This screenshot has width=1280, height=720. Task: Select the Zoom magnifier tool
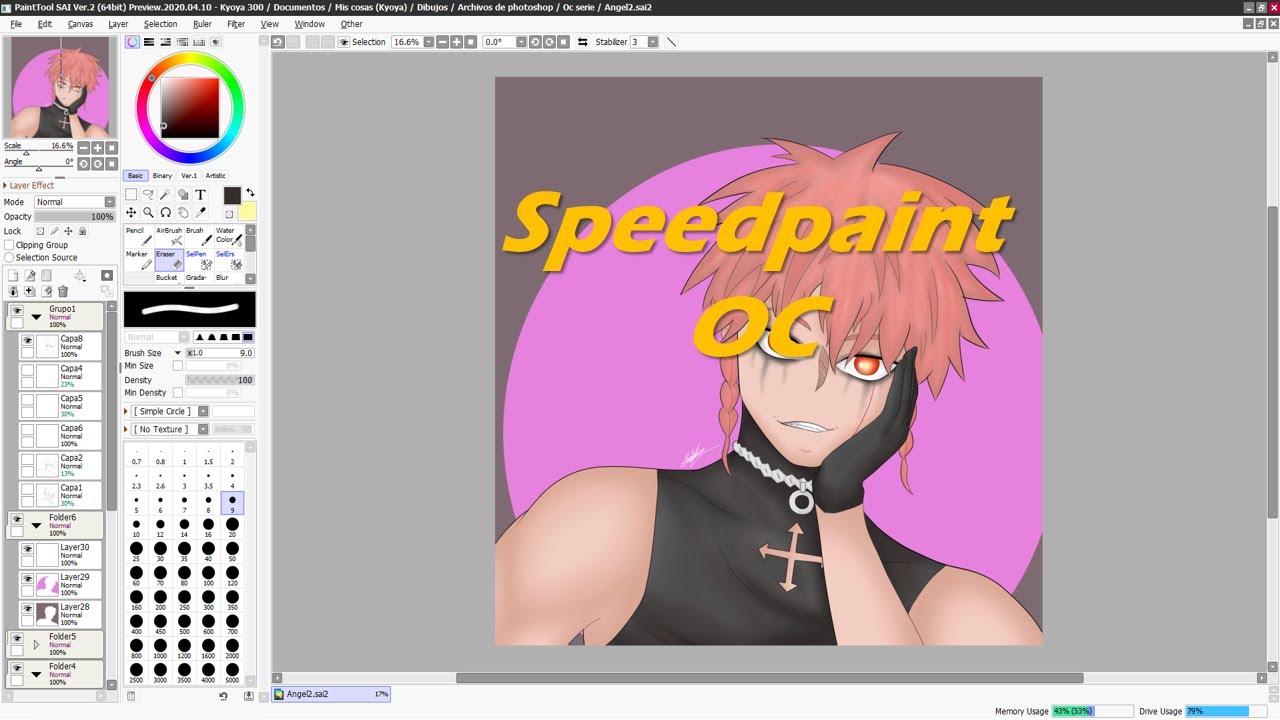(x=148, y=212)
